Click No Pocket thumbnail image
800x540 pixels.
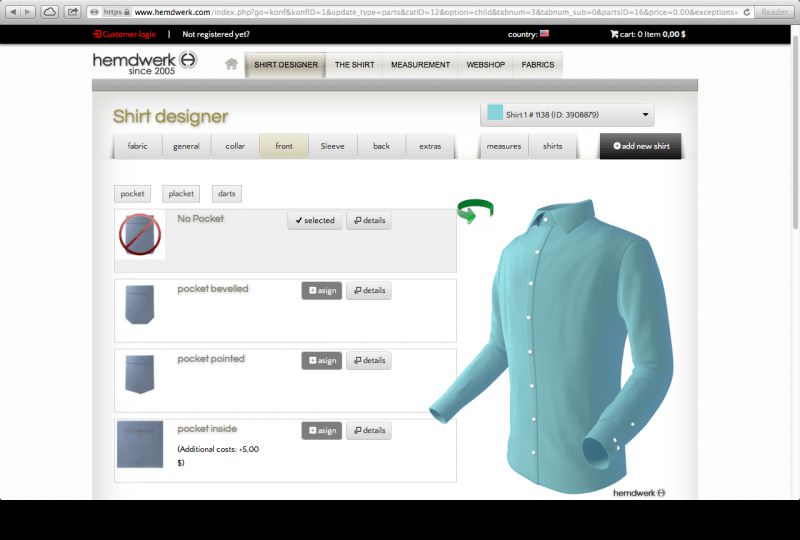(x=140, y=234)
